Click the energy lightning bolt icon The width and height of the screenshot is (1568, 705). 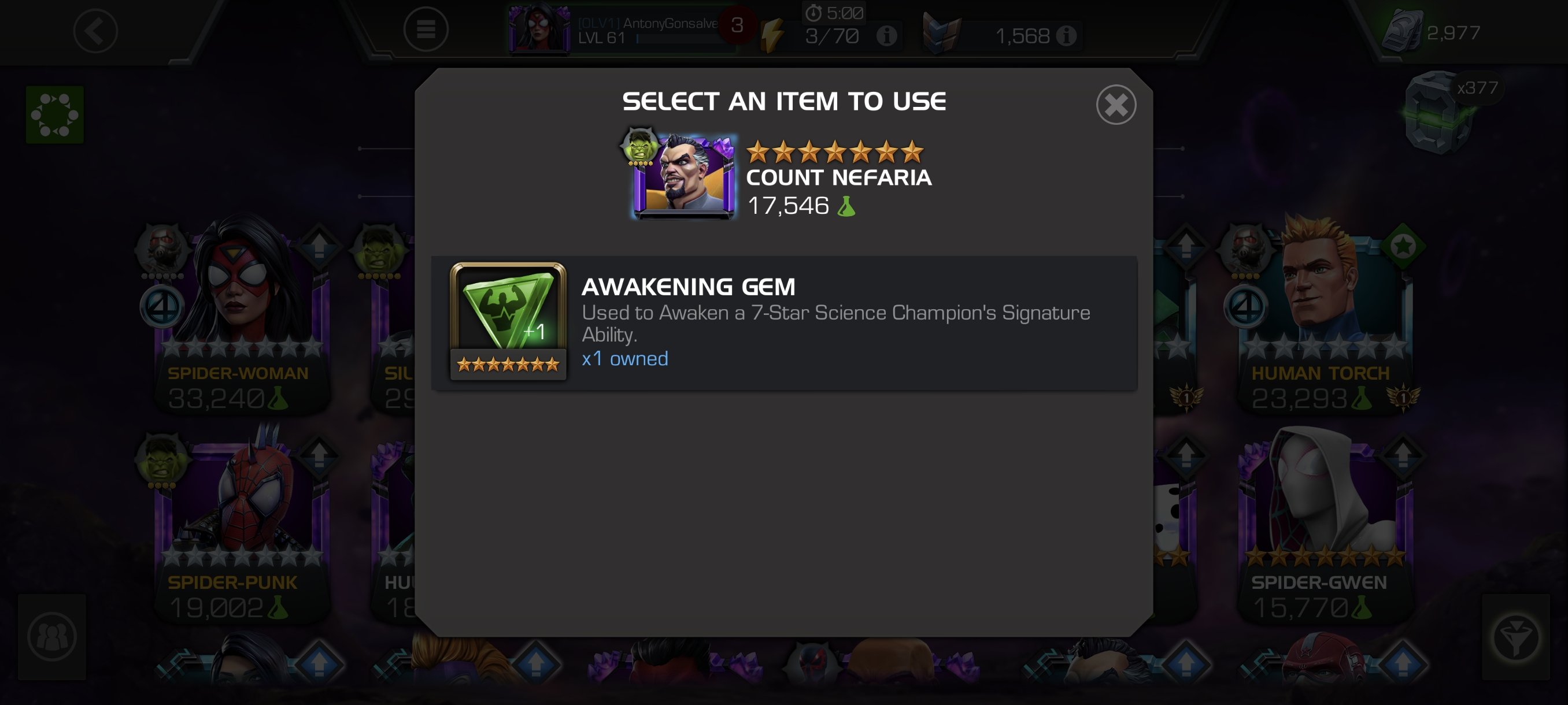coord(772,34)
